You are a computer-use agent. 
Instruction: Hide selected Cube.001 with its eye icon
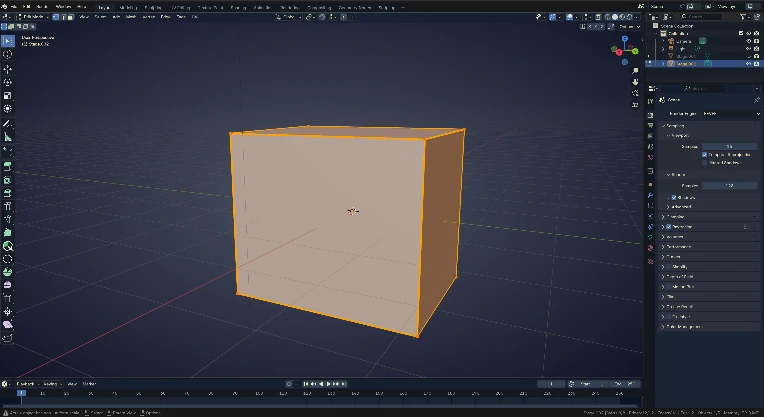coord(748,63)
